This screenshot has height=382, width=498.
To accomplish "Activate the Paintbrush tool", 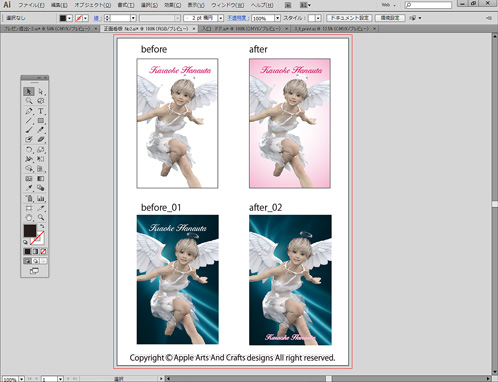I will click(x=29, y=130).
